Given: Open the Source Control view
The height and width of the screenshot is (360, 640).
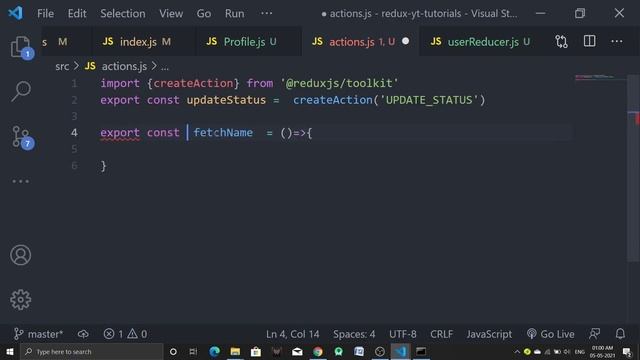Looking at the screenshot, I should pos(20,137).
